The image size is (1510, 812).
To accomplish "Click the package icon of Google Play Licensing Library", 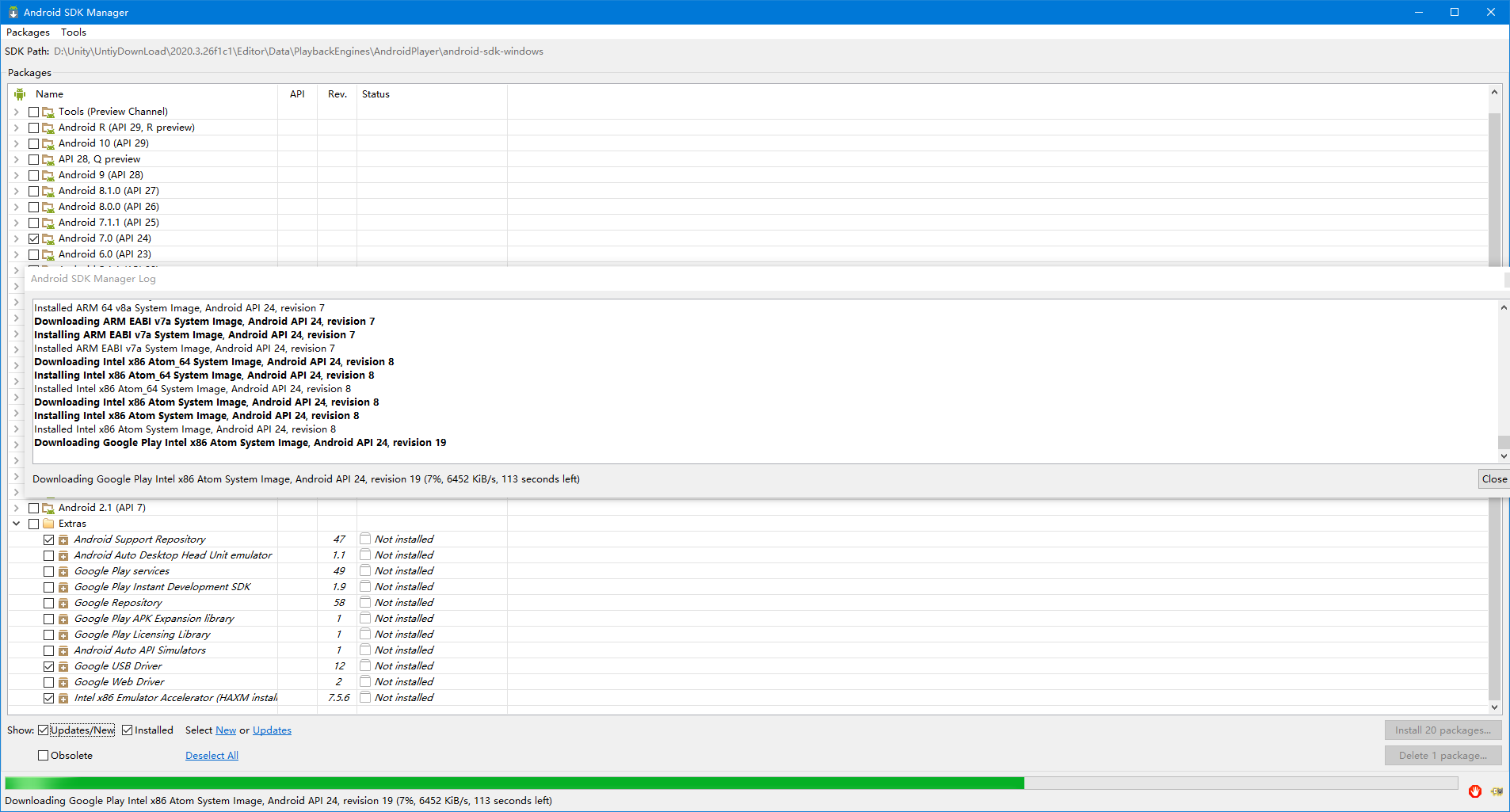I will pos(63,635).
